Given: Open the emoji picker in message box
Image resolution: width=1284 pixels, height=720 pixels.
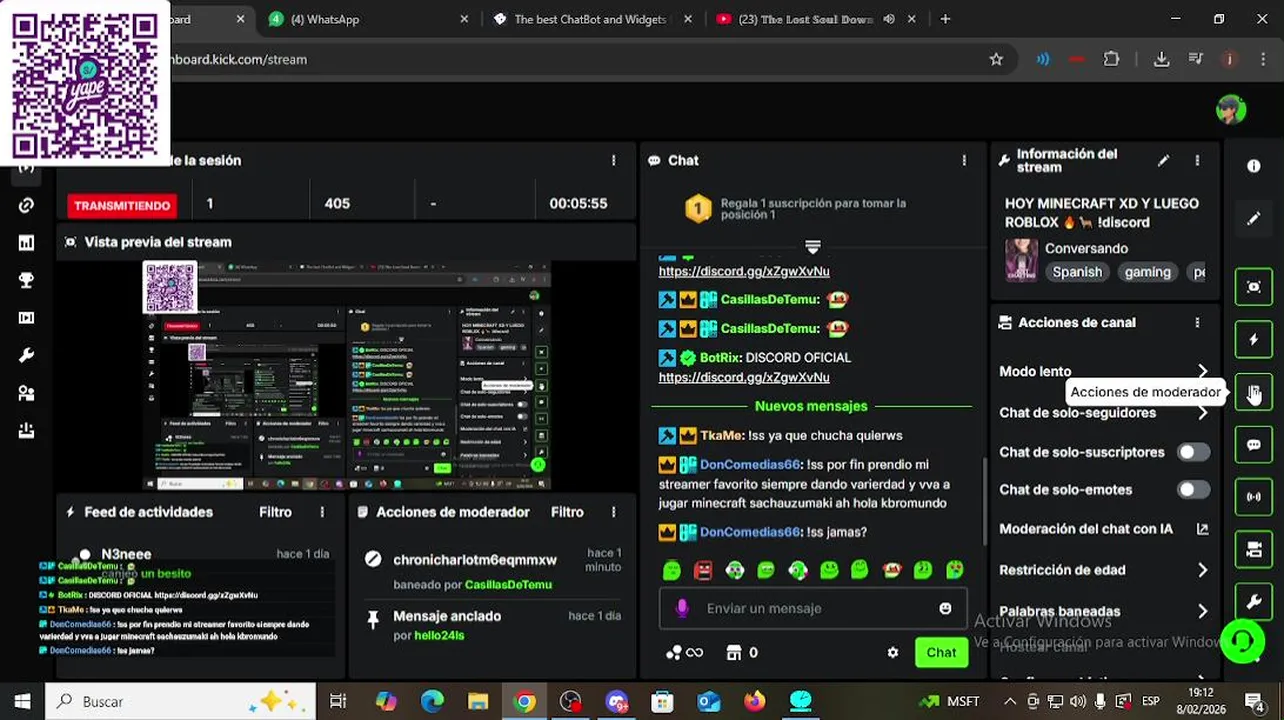Looking at the screenshot, I should (945, 608).
